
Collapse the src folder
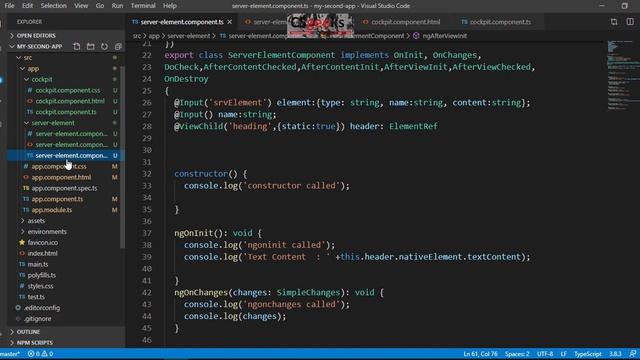pyautogui.click(x=28, y=58)
